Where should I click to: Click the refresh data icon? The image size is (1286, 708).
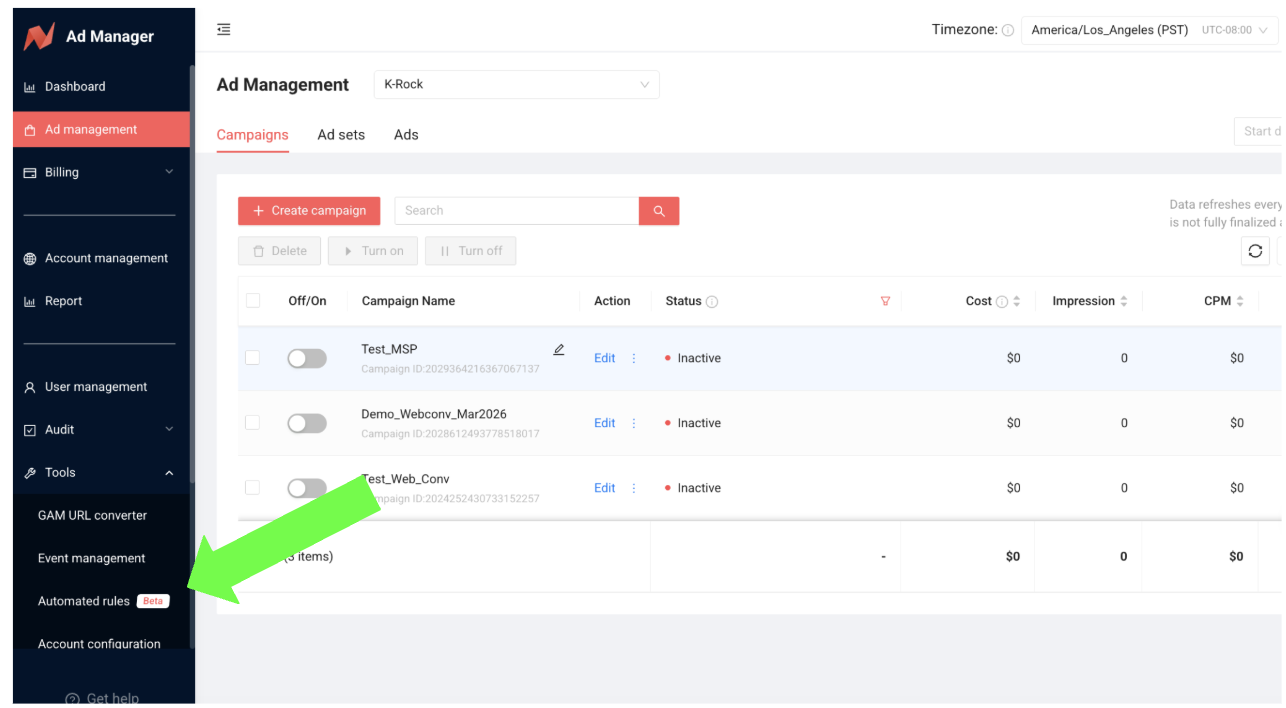point(1255,251)
